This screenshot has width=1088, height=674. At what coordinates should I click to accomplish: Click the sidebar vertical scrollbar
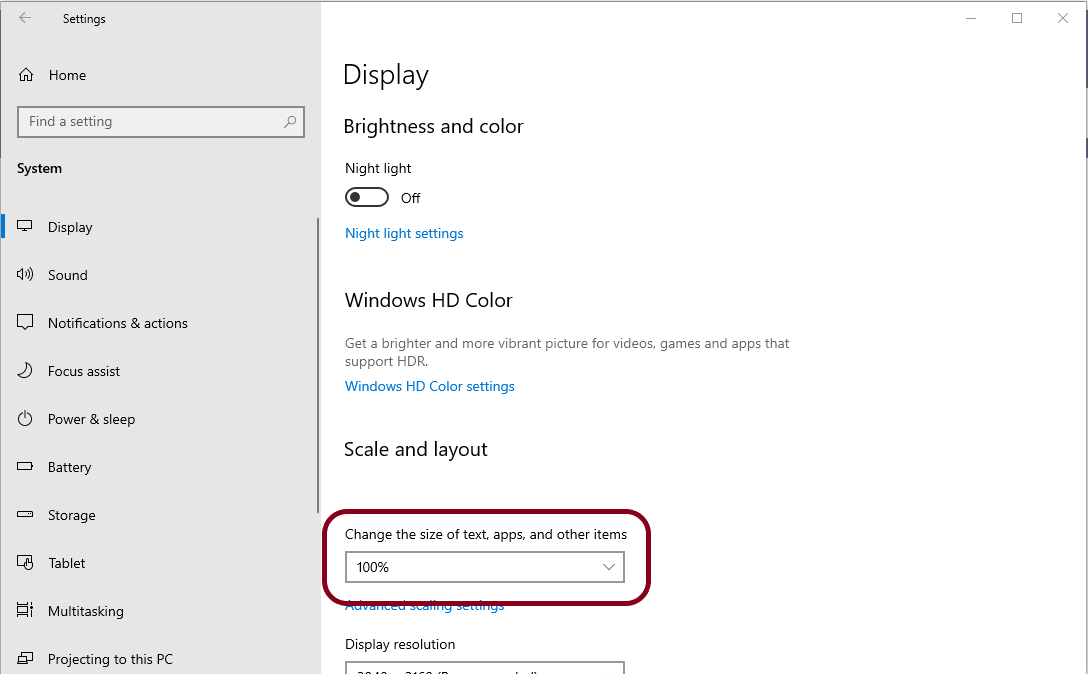318,364
